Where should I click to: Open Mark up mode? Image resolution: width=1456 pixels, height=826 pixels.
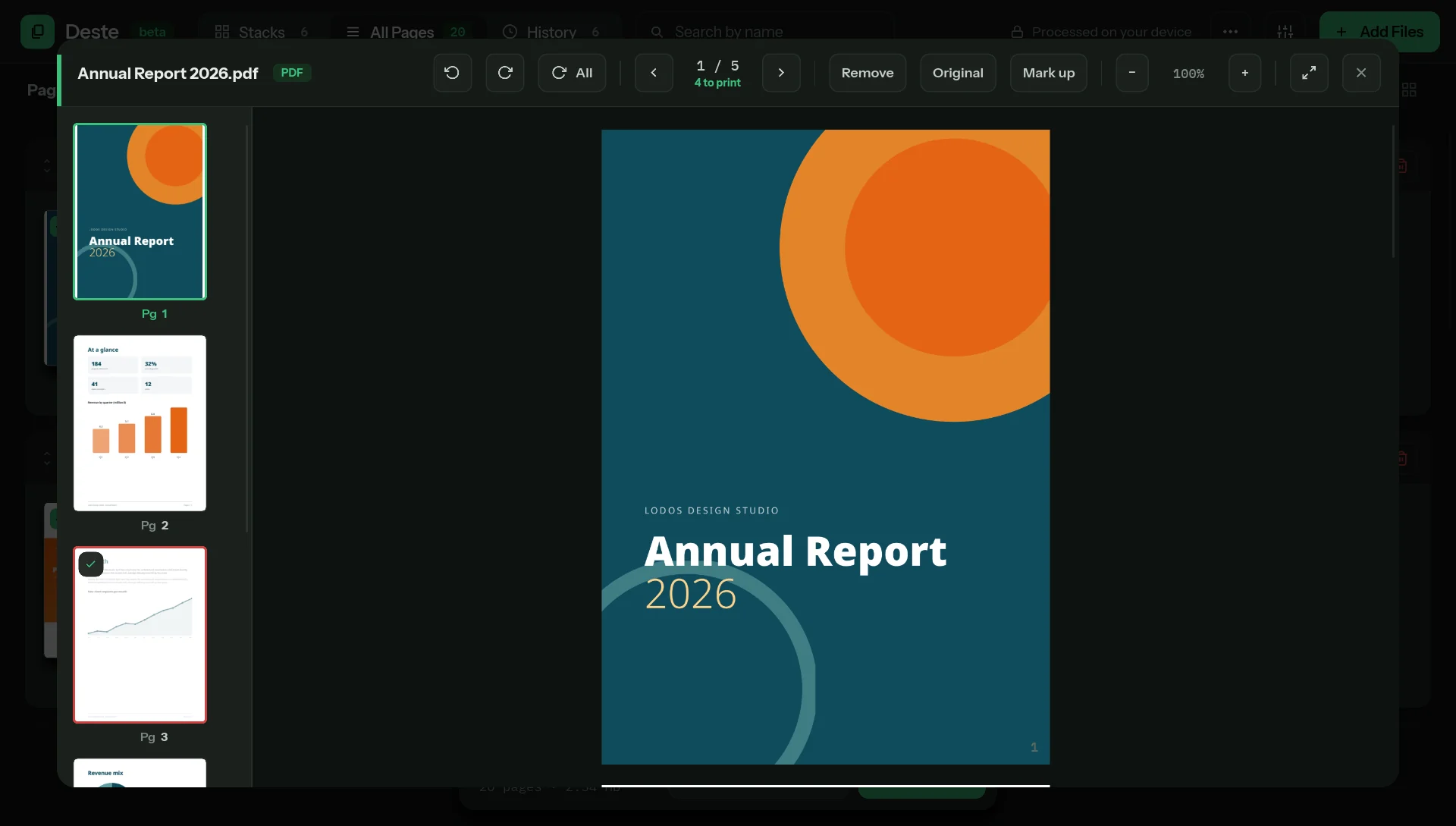click(x=1048, y=73)
